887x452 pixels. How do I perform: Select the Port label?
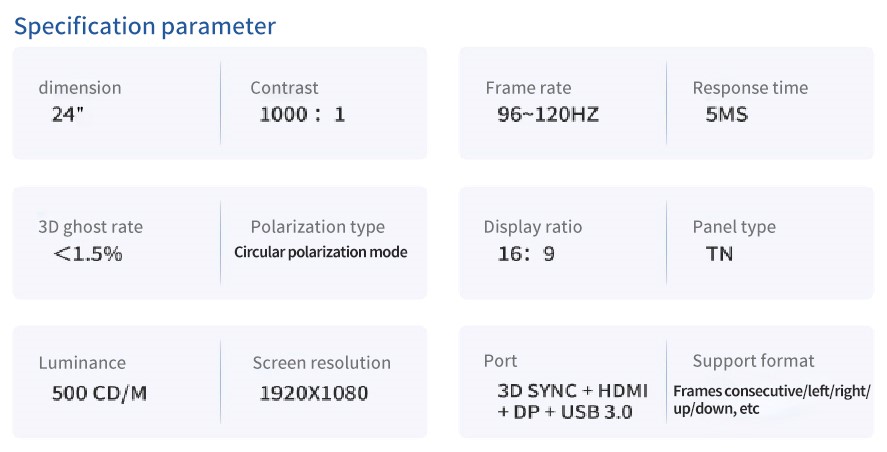501,361
